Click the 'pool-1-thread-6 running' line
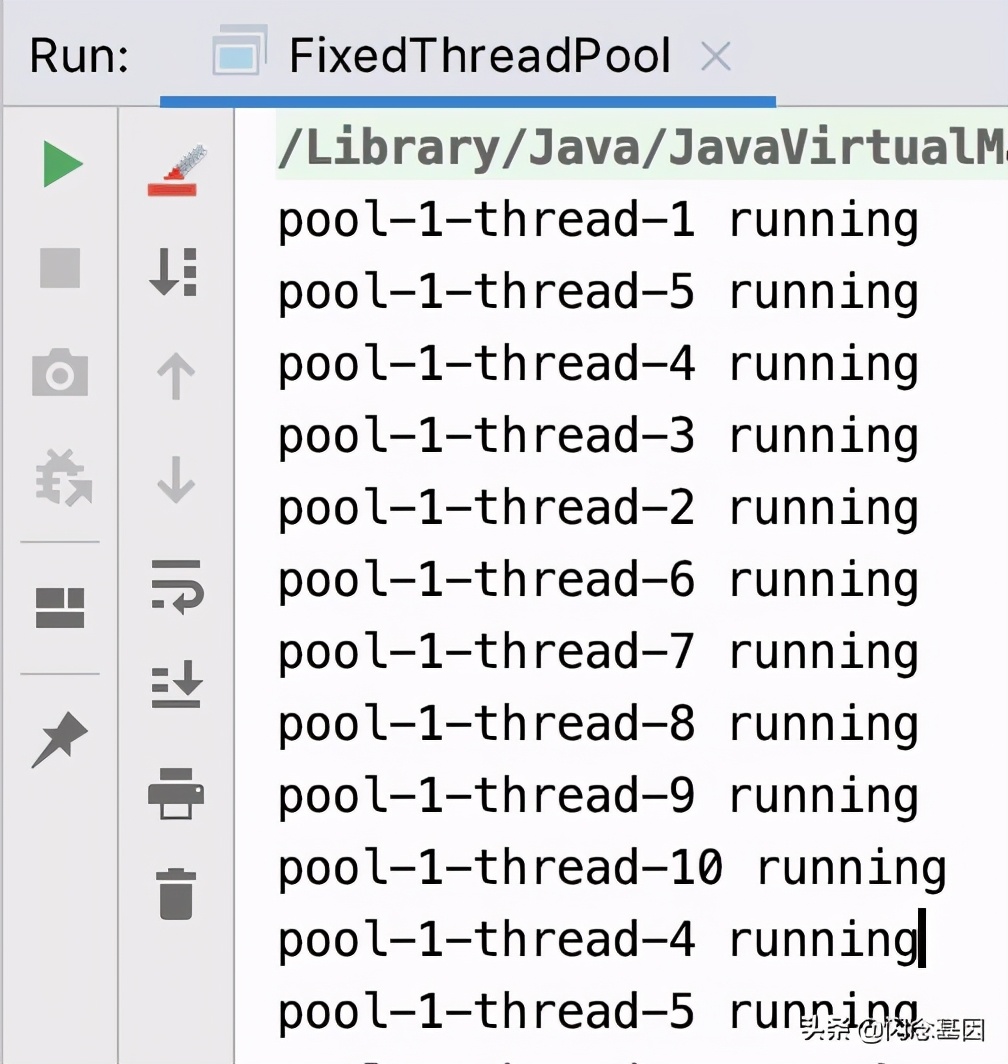The width and height of the screenshot is (1008, 1064). tap(599, 582)
